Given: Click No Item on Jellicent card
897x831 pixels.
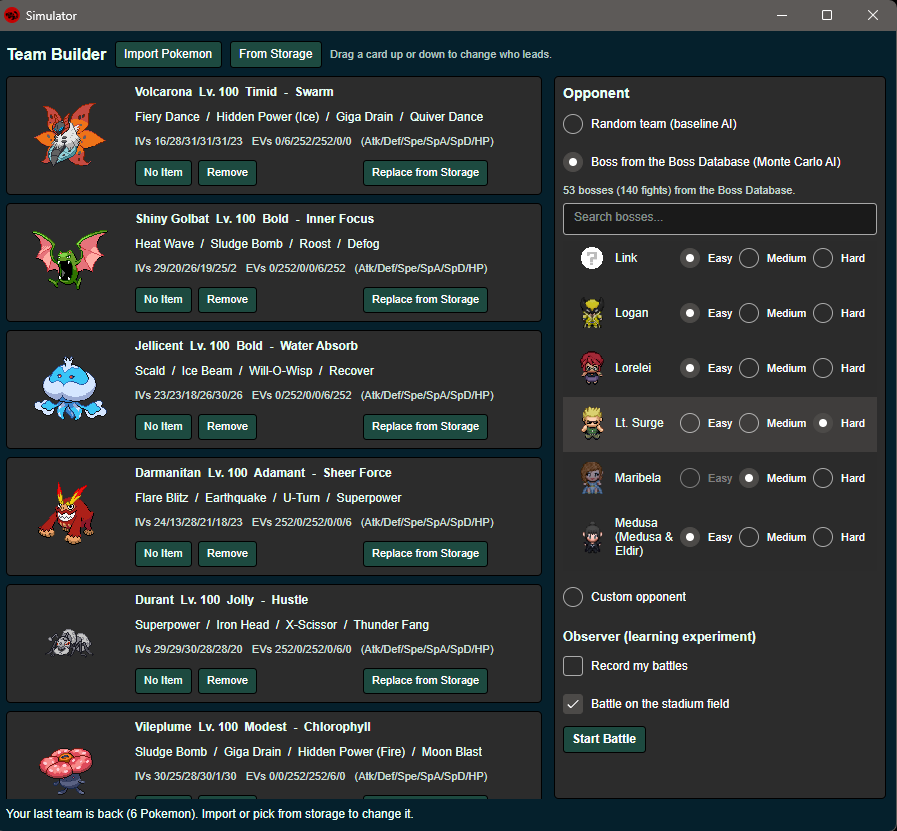Looking at the screenshot, I should coord(163,427).
